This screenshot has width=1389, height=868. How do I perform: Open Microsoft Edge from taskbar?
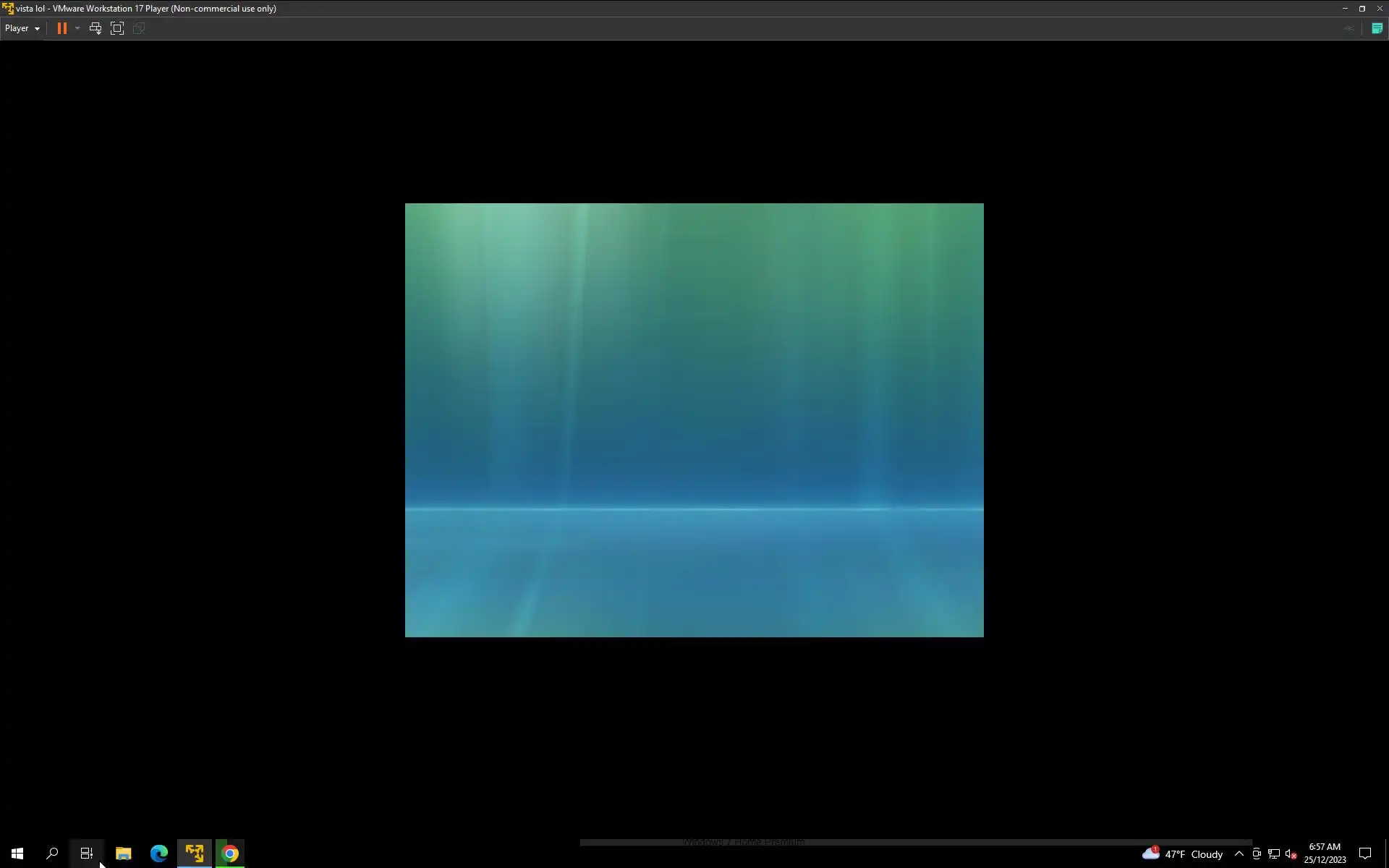point(158,854)
